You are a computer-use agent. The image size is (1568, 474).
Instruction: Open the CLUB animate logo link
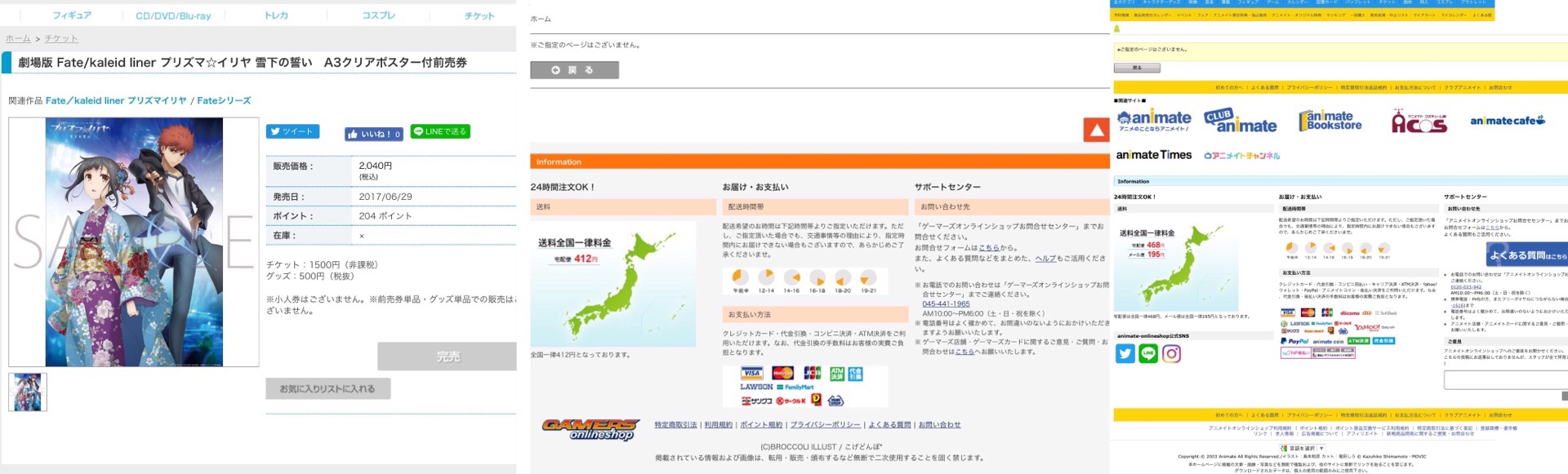tap(1240, 122)
